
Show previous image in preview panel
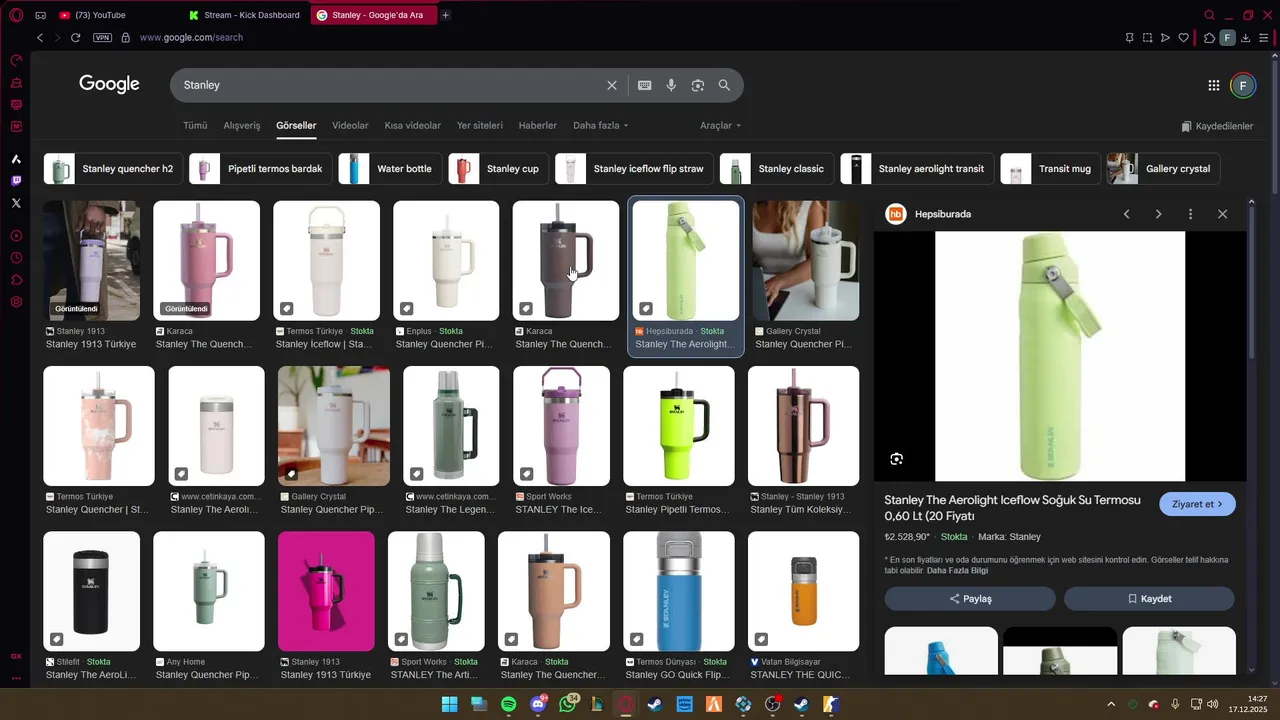pyautogui.click(x=1126, y=214)
